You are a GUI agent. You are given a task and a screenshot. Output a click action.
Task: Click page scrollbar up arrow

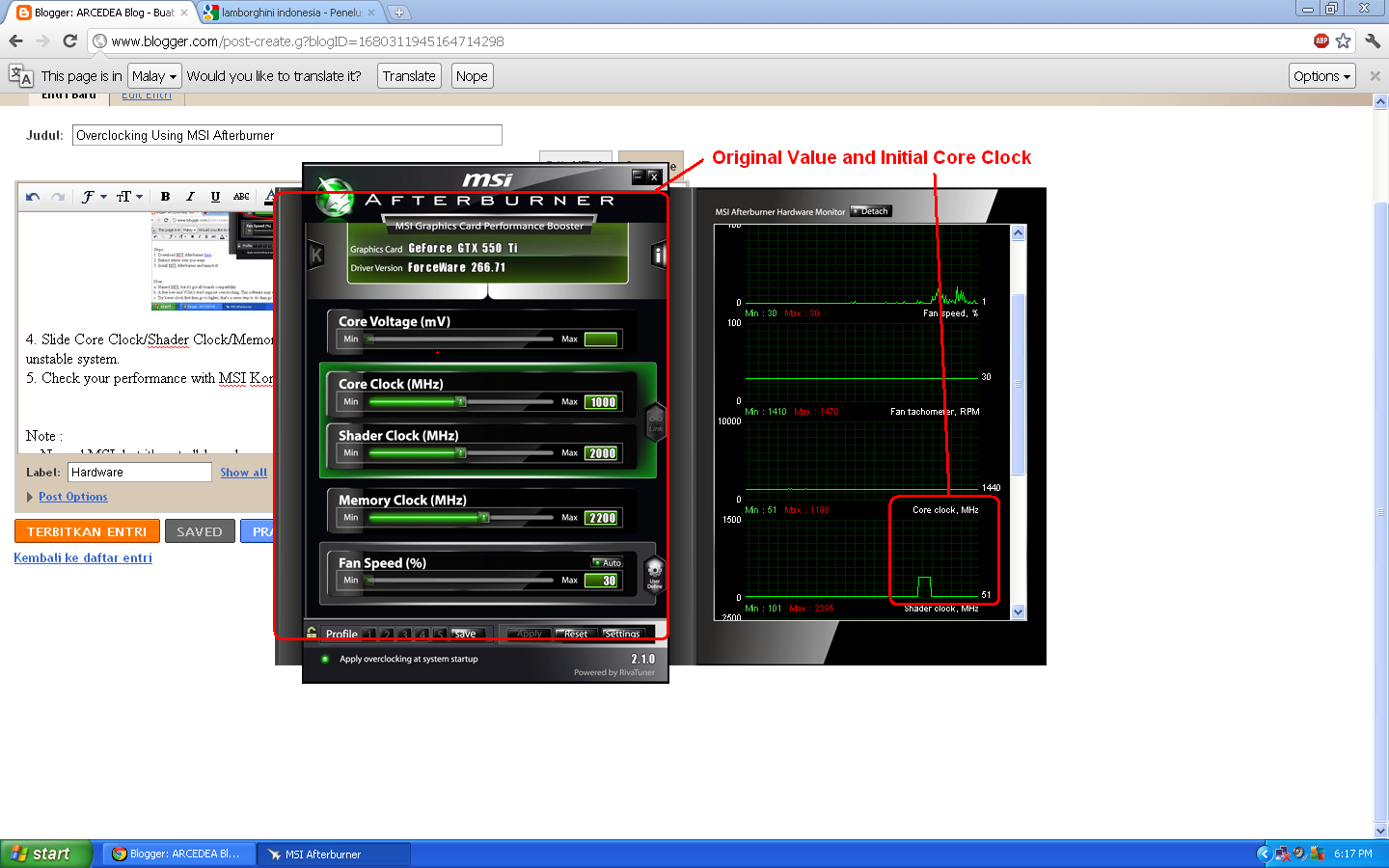click(x=1380, y=100)
